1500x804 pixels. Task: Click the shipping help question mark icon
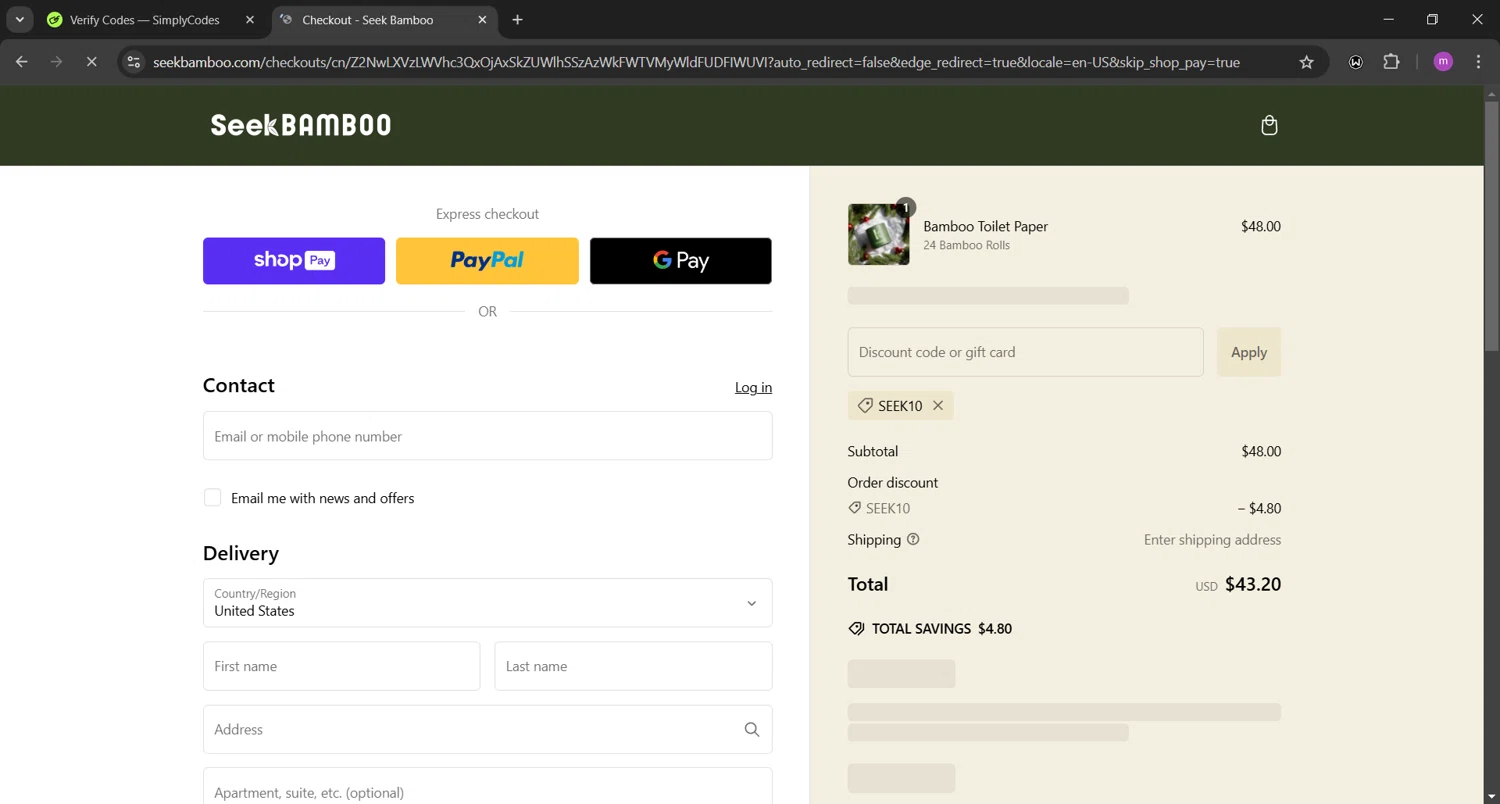(913, 540)
